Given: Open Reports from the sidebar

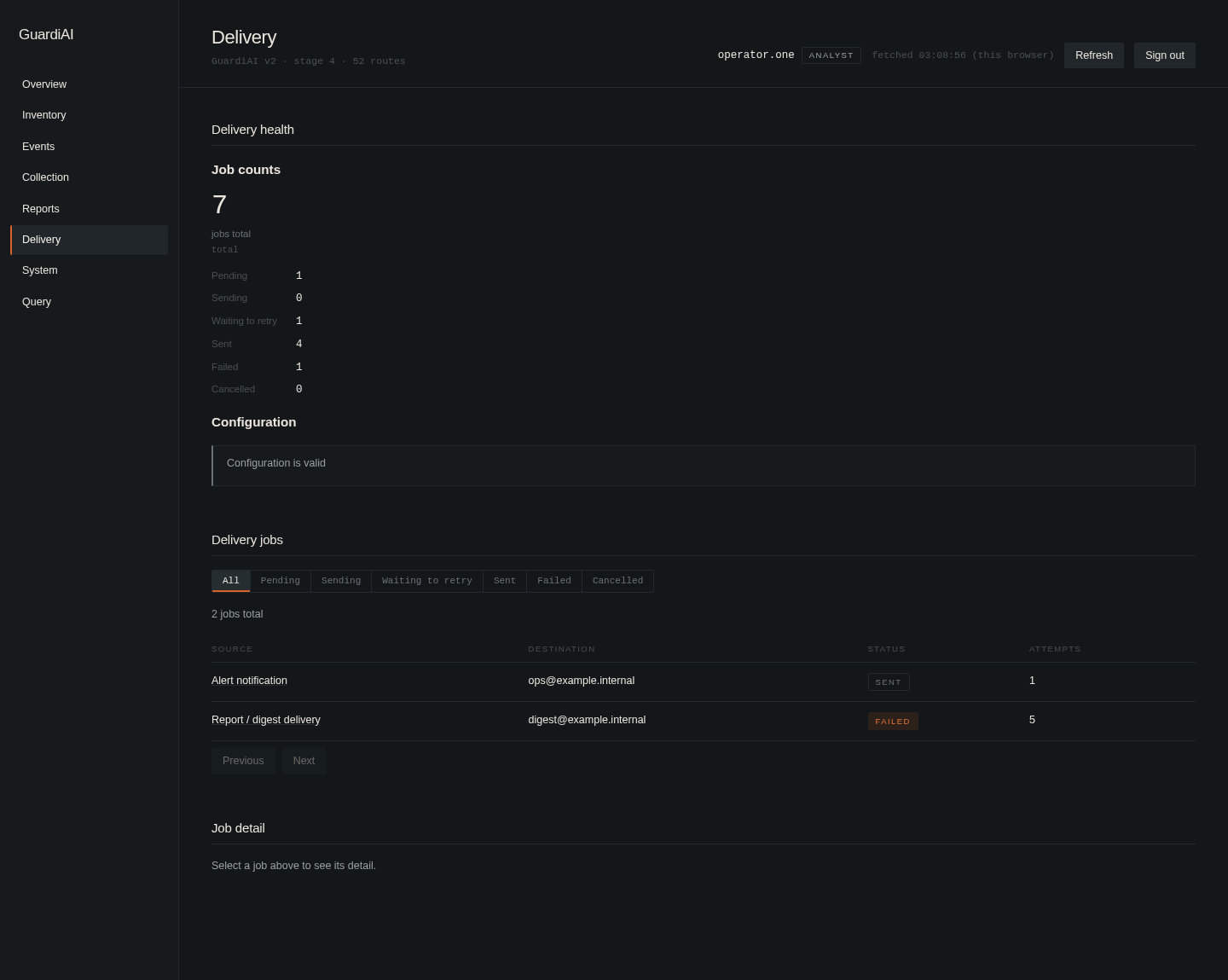Looking at the screenshot, I should tap(89, 209).
